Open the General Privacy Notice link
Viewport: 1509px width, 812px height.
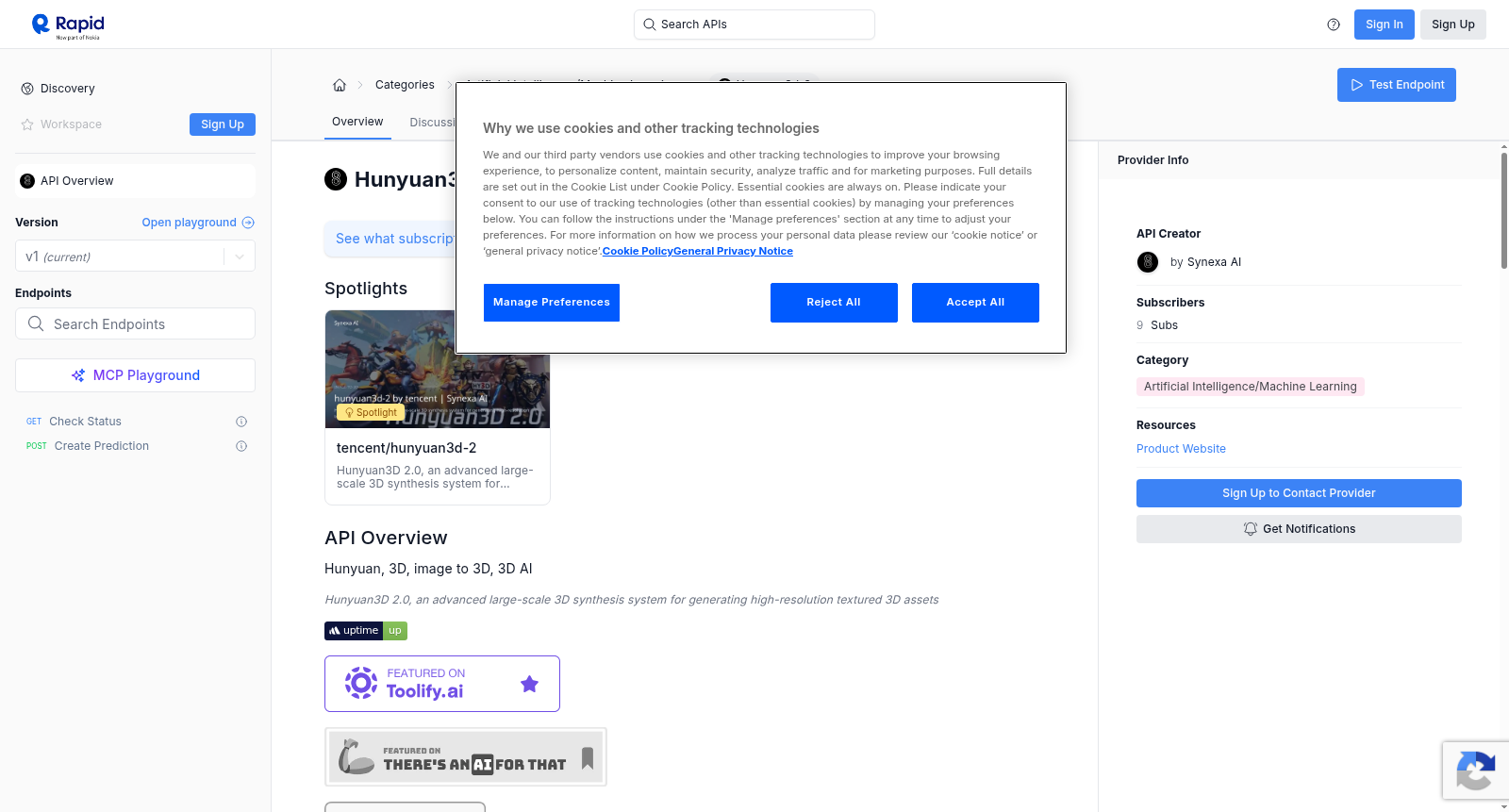(x=733, y=251)
